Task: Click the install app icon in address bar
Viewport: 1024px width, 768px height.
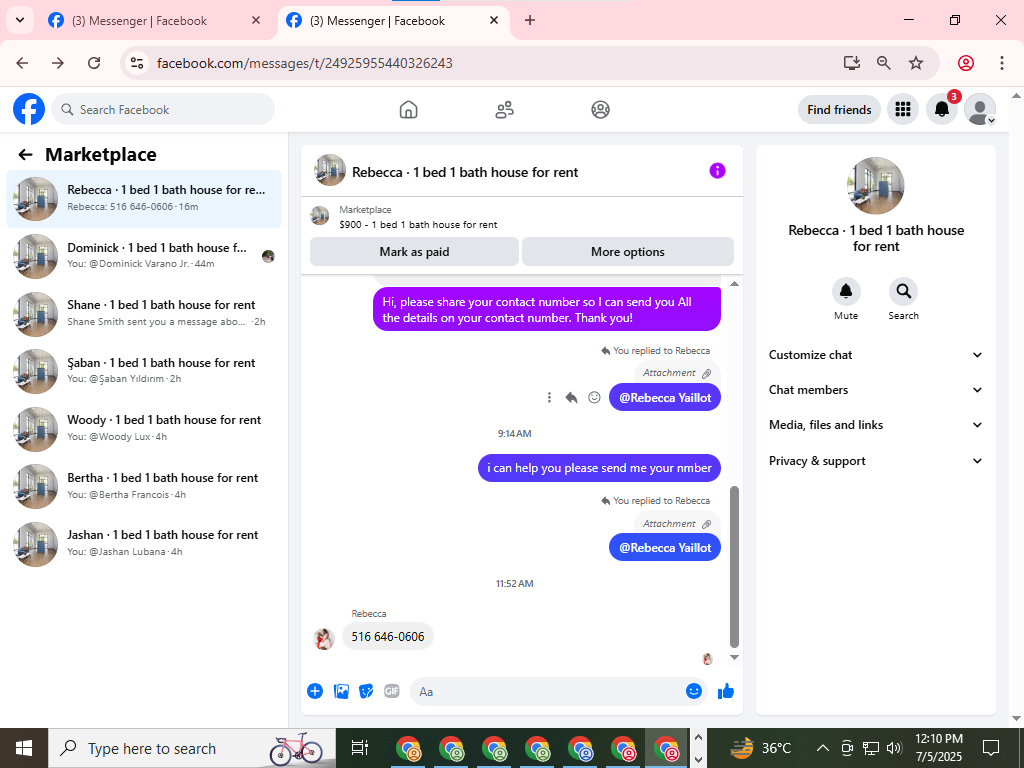Action: 852,63
